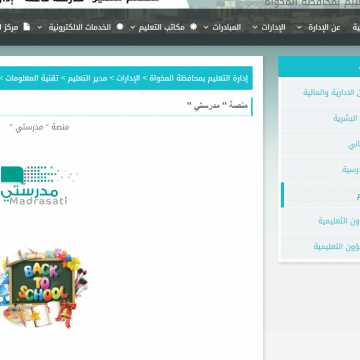Select the highlighted active sidebar item
Screen dimensions: 360x360
pyautogui.click(x=320, y=195)
